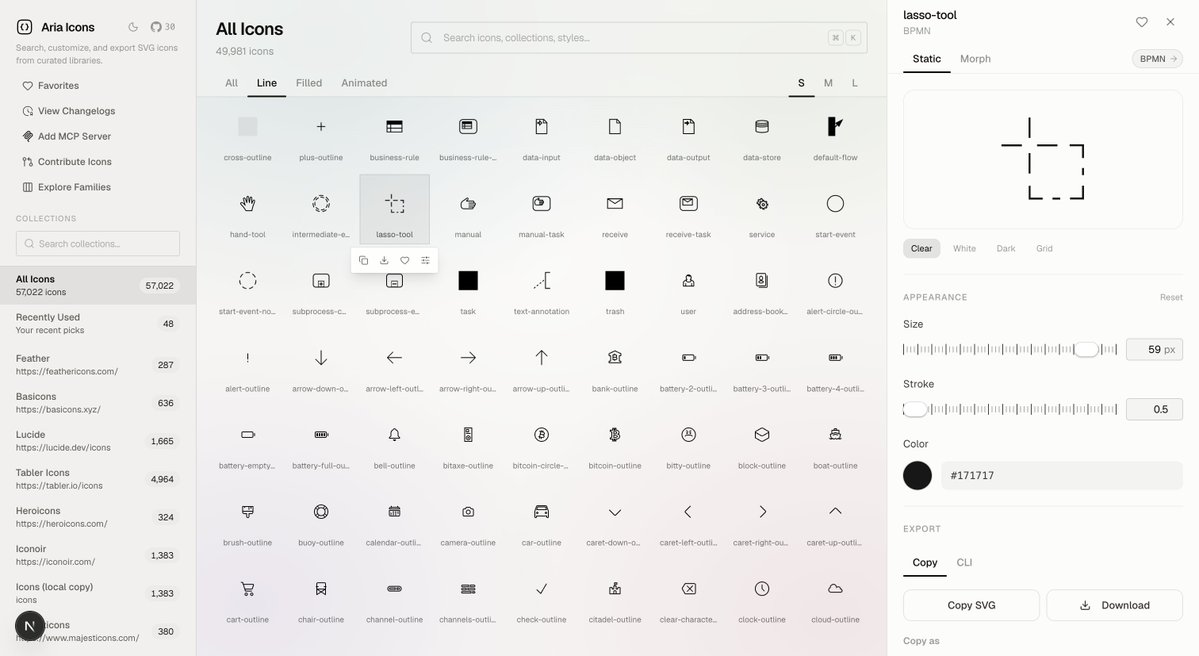The width and height of the screenshot is (1199, 656).
Task: Select the service gear icon
Action: [762, 209]
